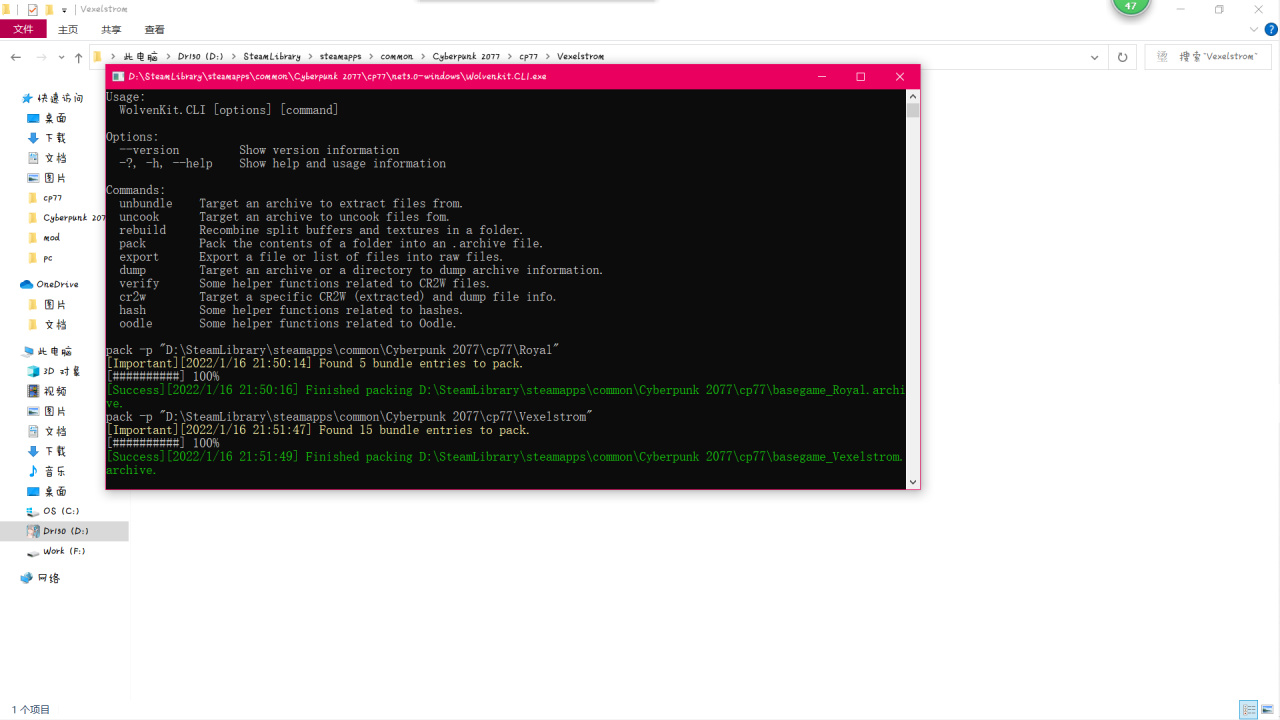Go up one folder level
Screen dimensions: 1280x720
pyautogui.click(x=79, y=57)
